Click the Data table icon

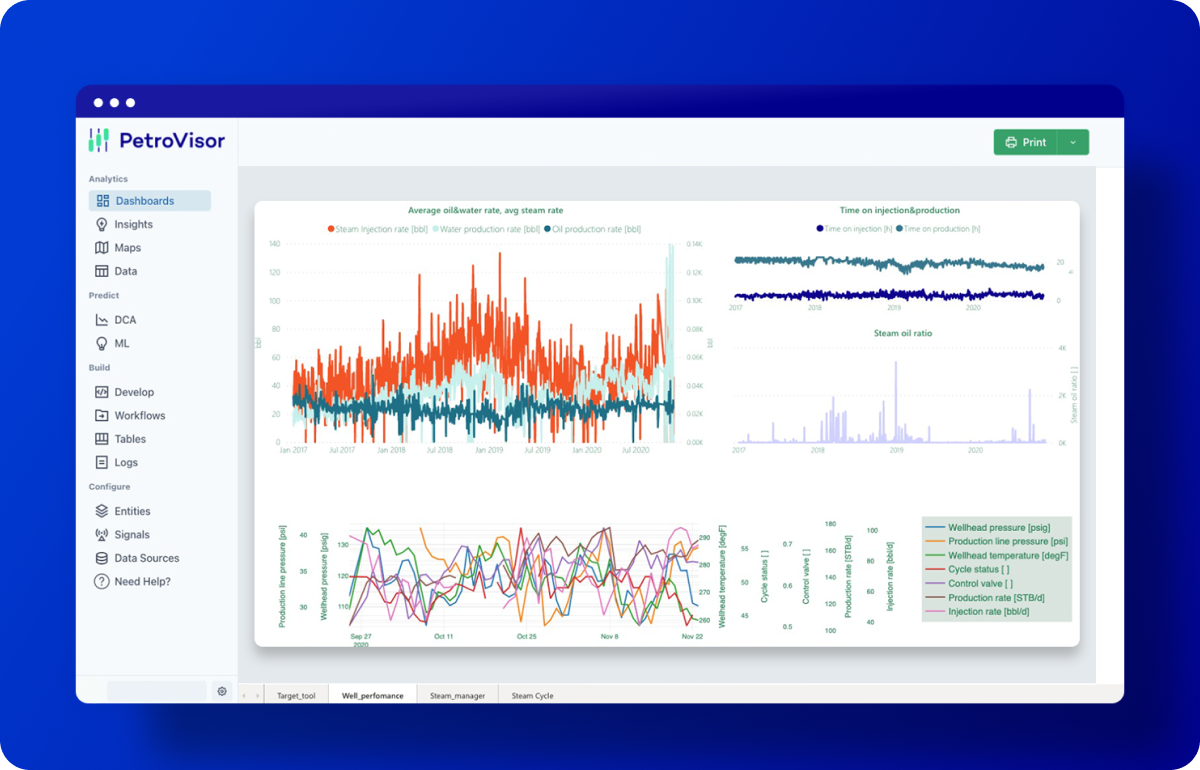tap(102, 271)
